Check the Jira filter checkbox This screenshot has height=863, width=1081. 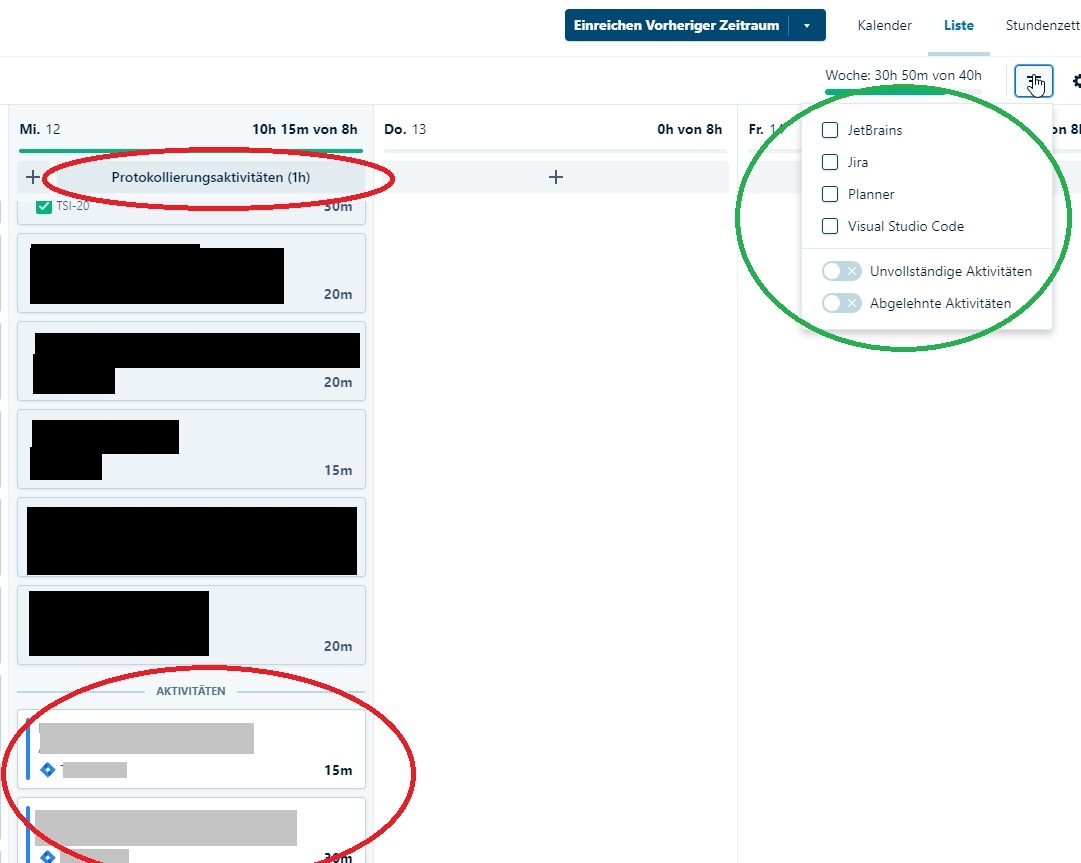(830, 162)
